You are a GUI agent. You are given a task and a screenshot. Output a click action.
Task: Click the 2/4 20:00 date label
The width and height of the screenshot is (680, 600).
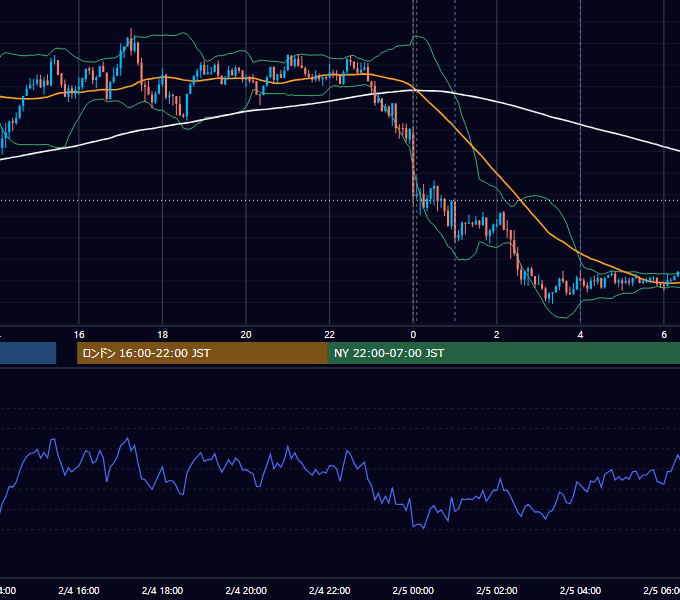(246, 590)
